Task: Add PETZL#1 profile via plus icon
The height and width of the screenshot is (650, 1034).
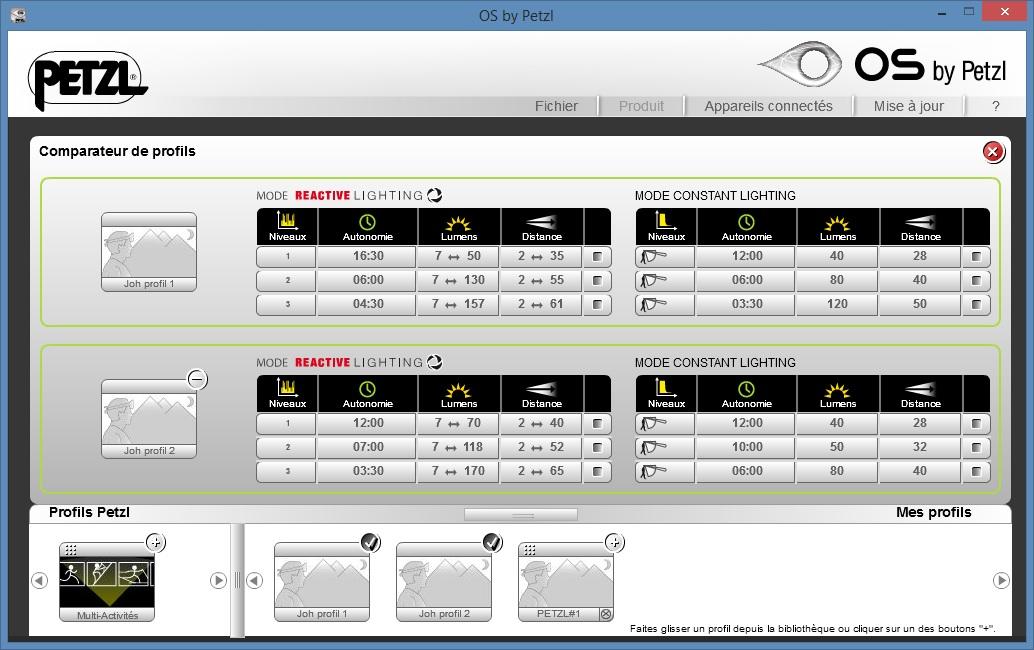Action: 614,543
